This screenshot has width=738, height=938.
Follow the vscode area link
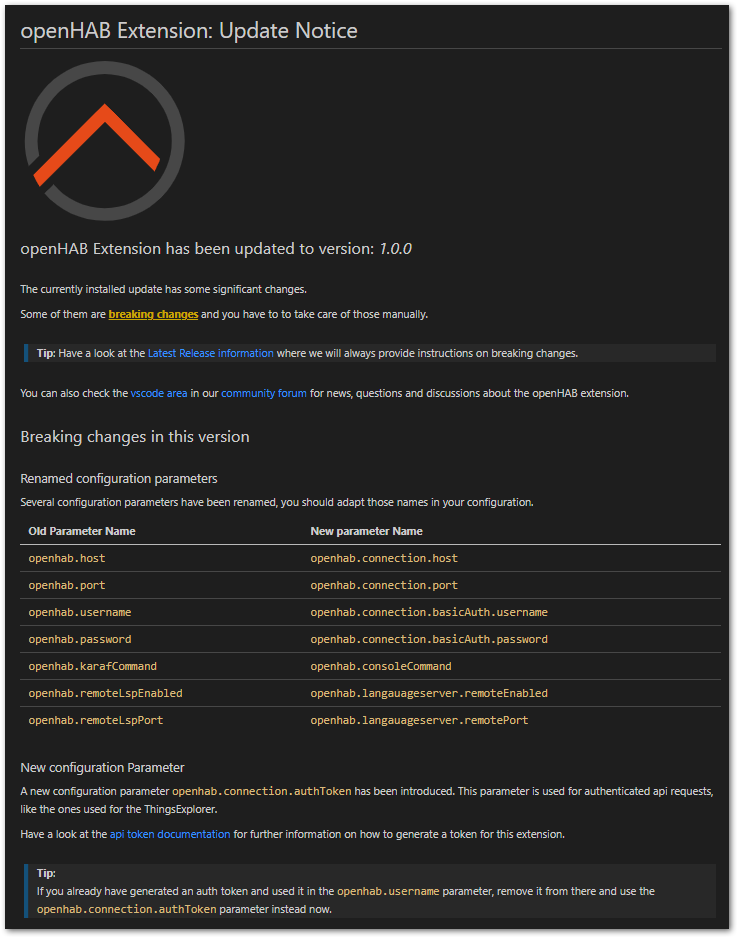158,393
